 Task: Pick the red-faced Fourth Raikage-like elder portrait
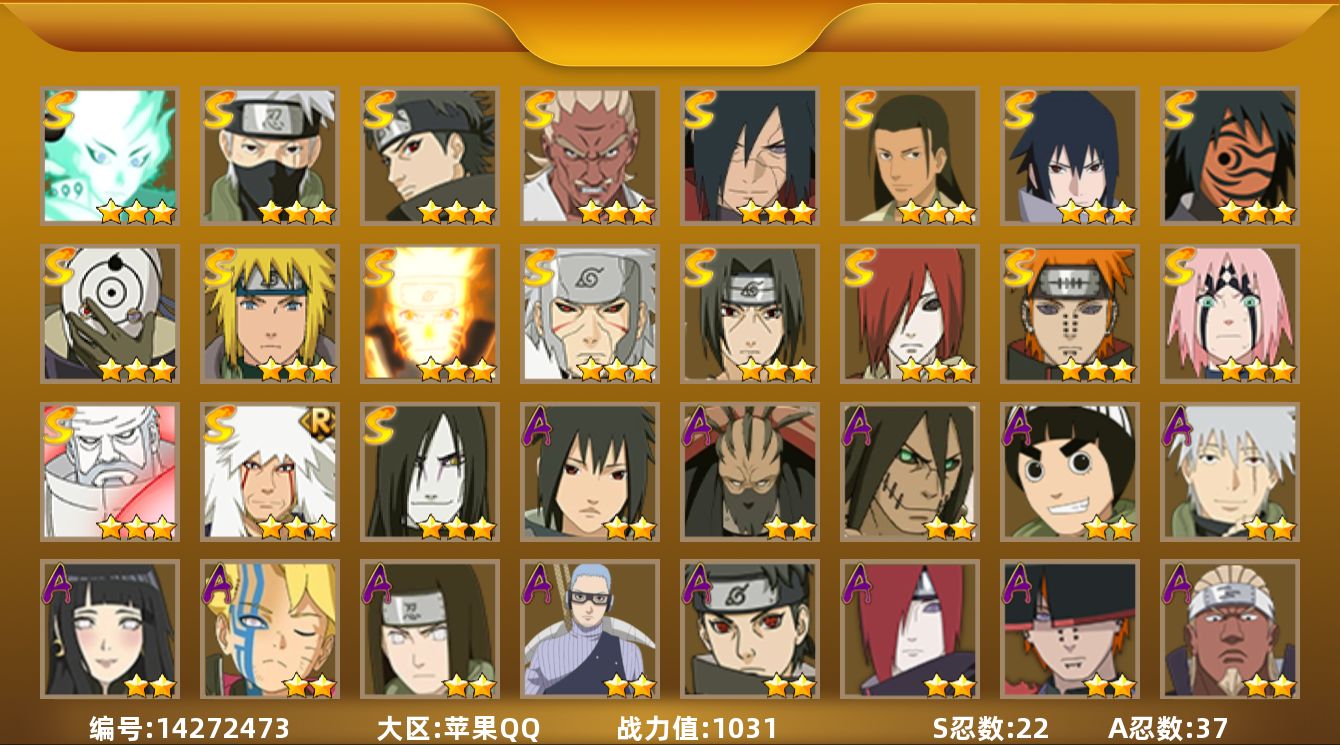[x=590, y=156]
